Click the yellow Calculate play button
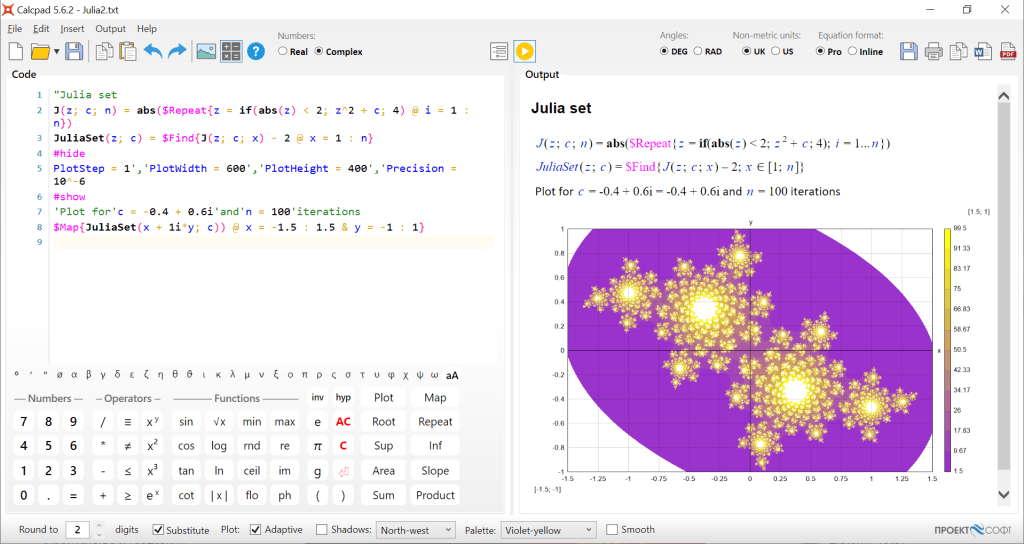 pos(525,51)
